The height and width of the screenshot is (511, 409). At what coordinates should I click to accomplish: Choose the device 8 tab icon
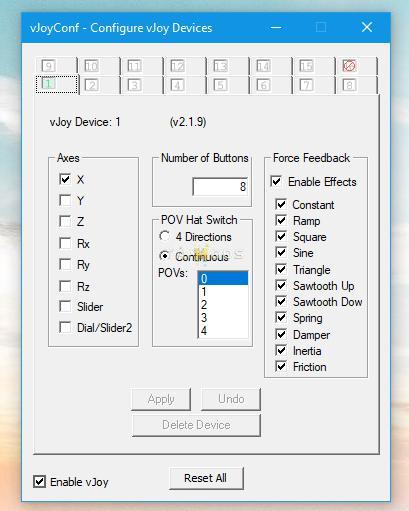(x=349, y=86)
